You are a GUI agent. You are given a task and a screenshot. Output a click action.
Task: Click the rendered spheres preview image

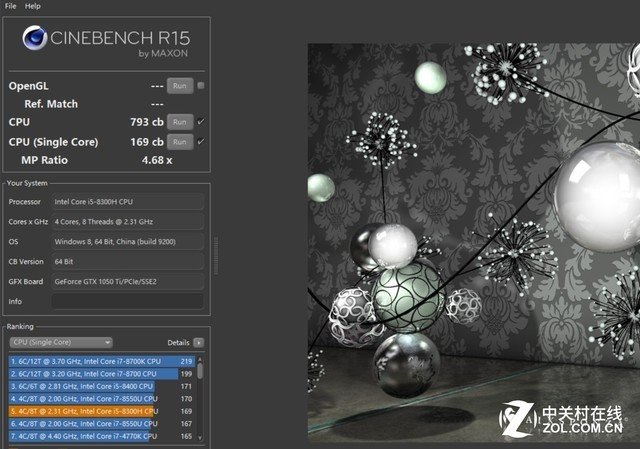pyautogui.click(x=472, y=240)
